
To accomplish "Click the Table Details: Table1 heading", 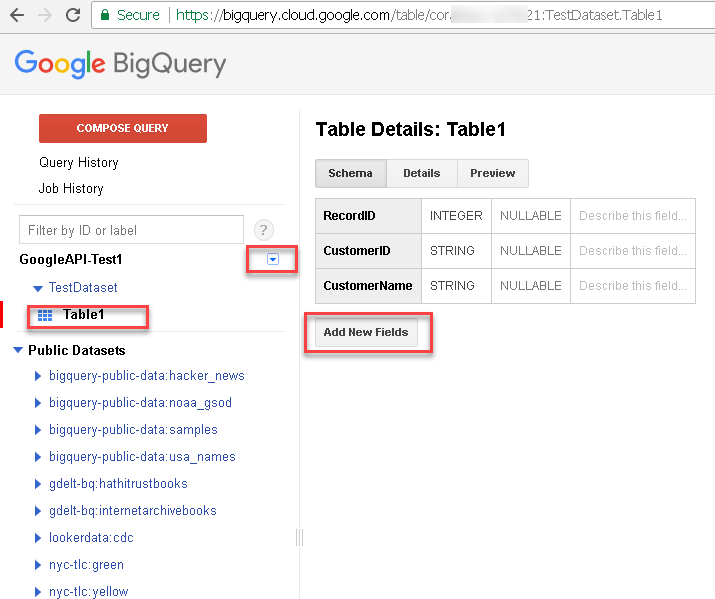I will [x=410, y=129].
